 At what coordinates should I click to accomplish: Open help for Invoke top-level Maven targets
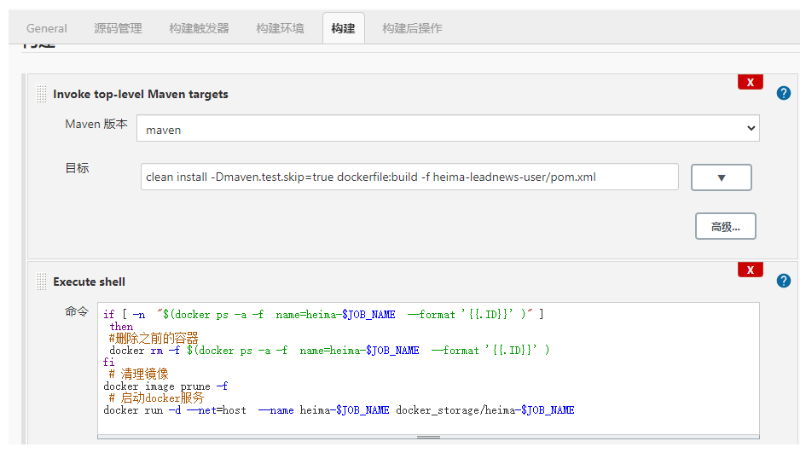tap(784, 93)
